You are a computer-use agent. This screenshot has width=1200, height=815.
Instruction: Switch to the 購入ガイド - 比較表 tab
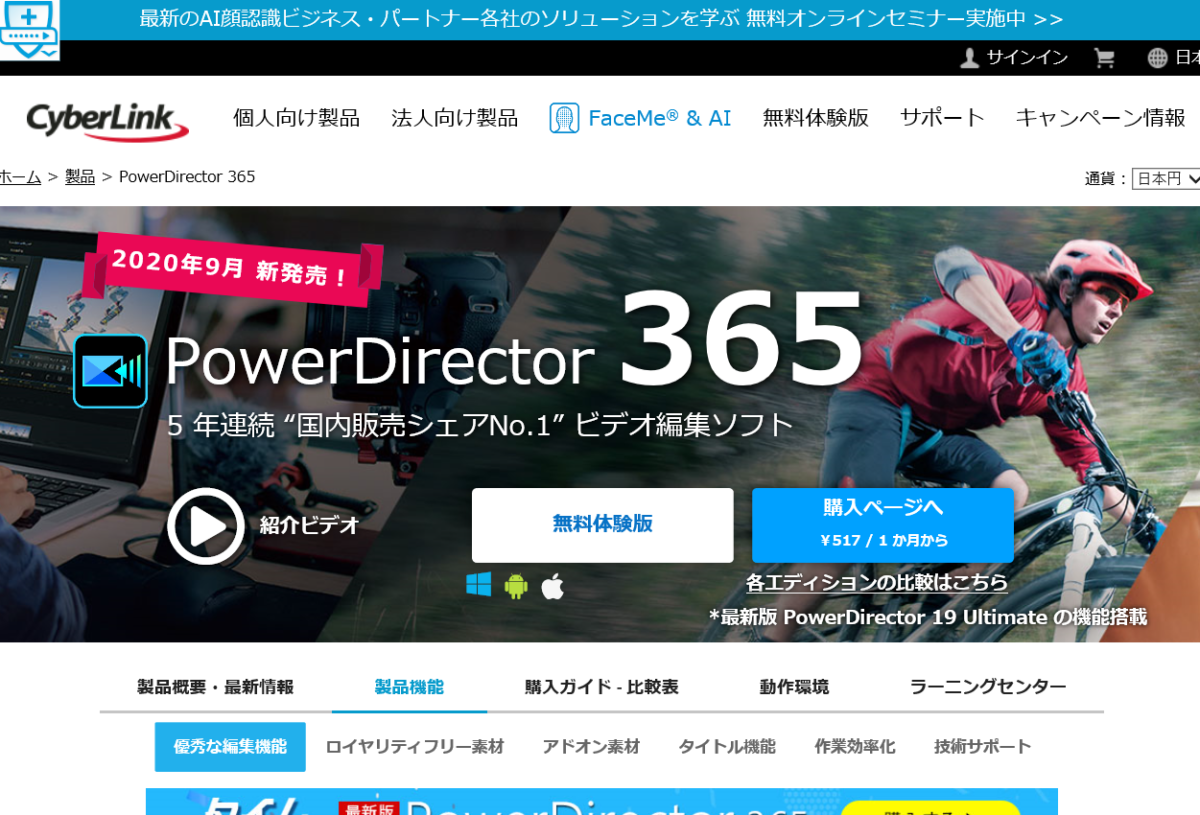click(601, 687)
